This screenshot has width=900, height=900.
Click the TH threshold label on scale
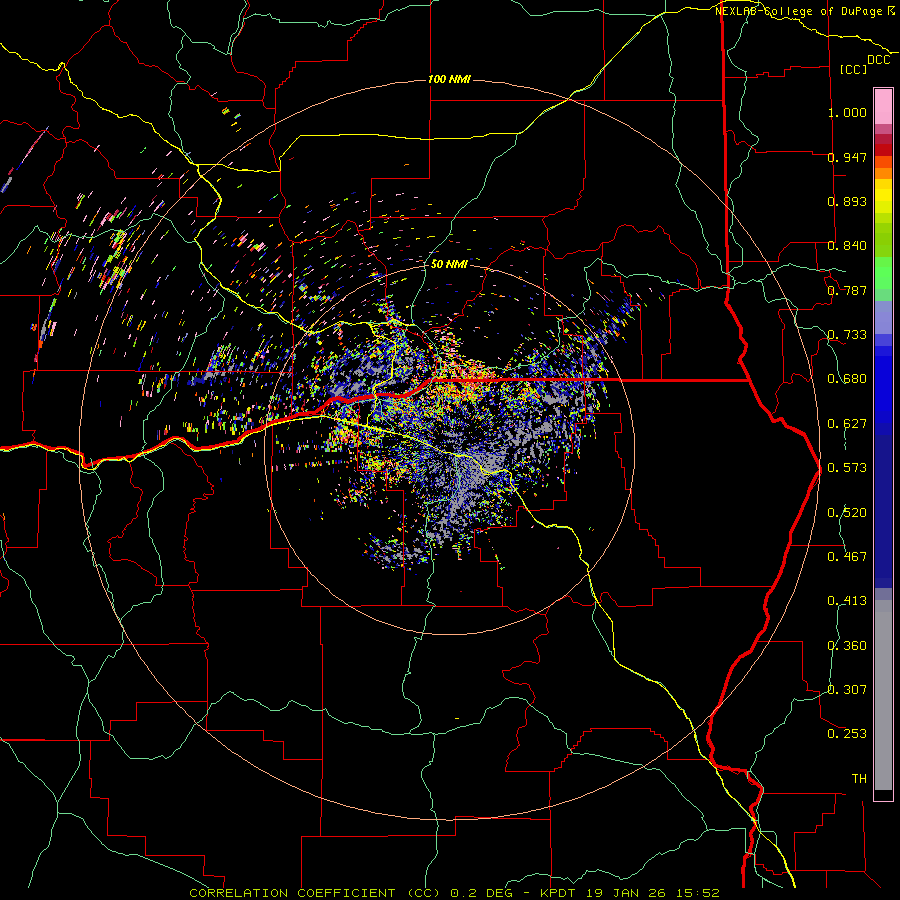pos(859,779)
